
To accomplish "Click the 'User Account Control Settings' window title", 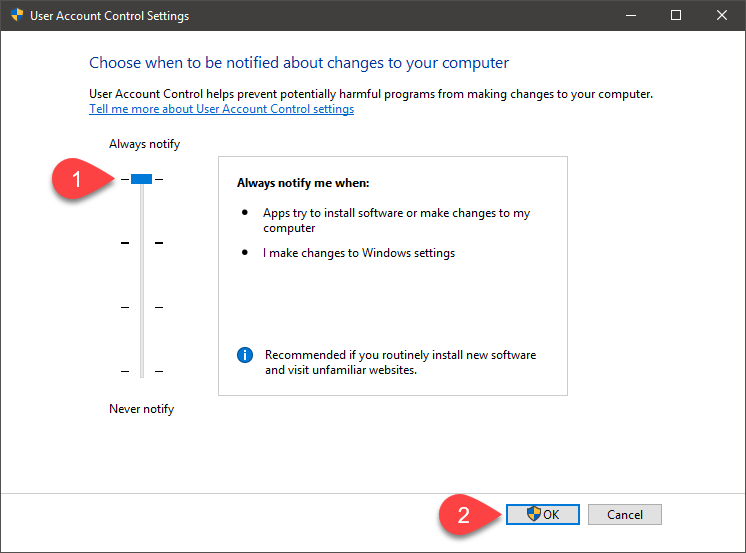I will click(109, 16).
